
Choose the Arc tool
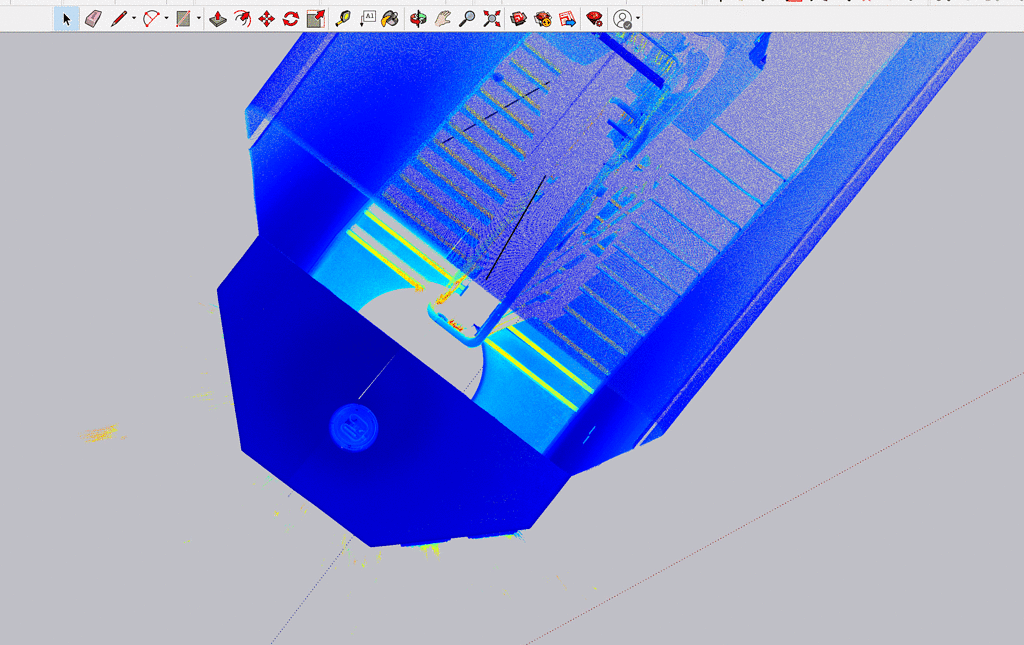click(149, 17)
